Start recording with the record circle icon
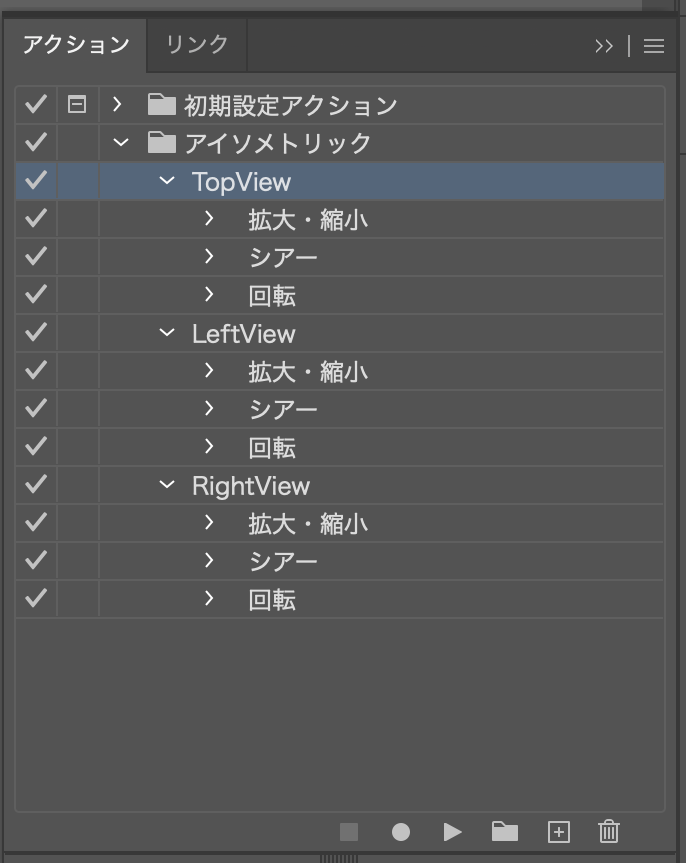Image resolution: width=686 pixels, height=863 pixels. 401,832
